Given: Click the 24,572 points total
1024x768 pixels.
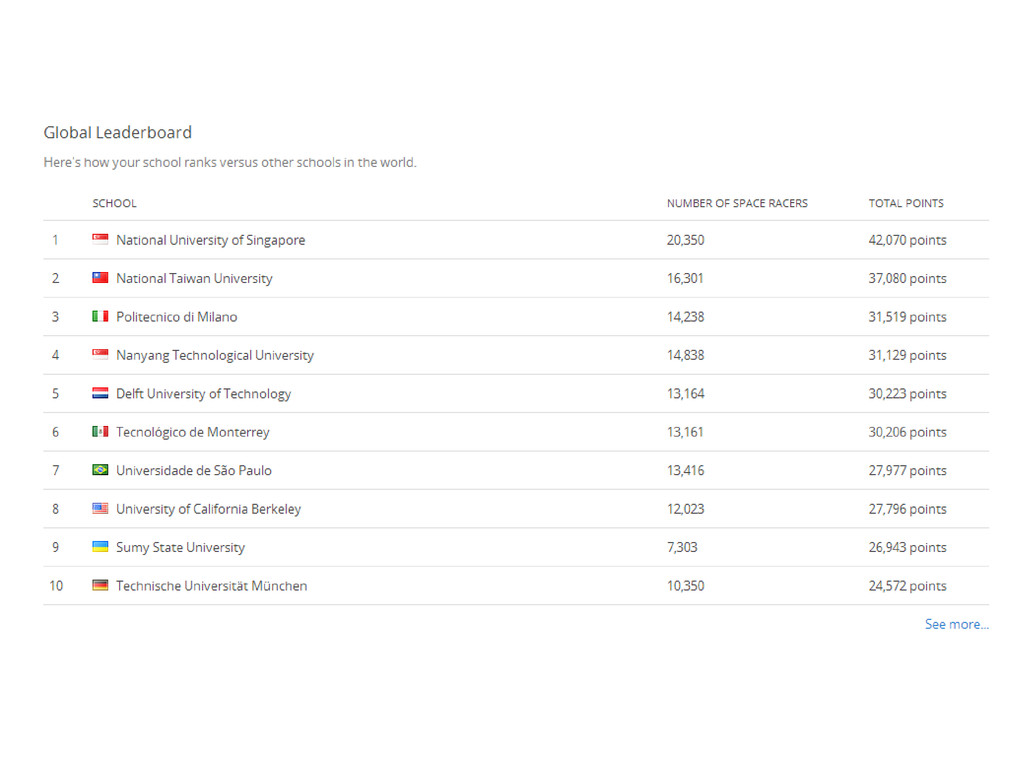Looking at the screenshot, I should pos(907,586).
